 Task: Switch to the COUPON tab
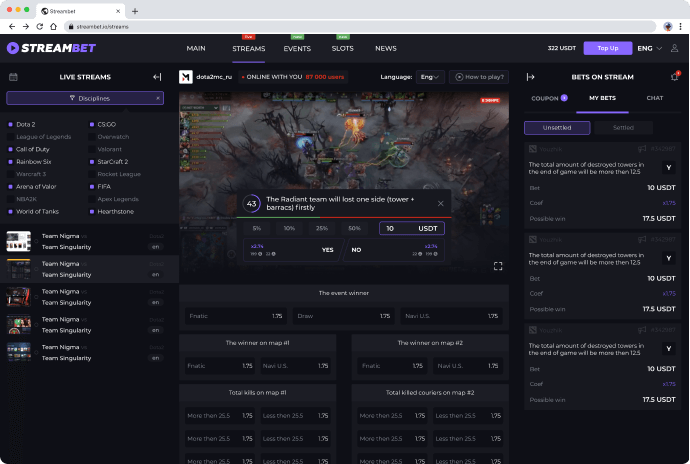[549, 98]
